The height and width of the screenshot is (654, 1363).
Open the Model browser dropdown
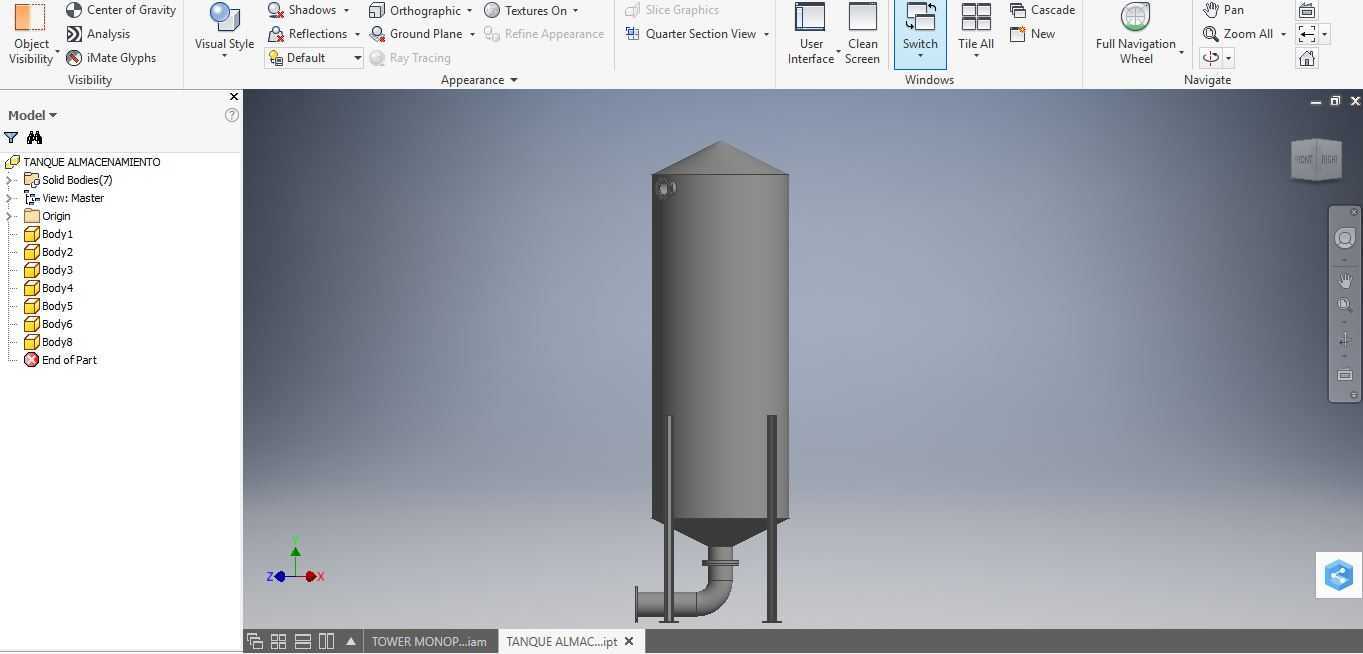point(32,115)
